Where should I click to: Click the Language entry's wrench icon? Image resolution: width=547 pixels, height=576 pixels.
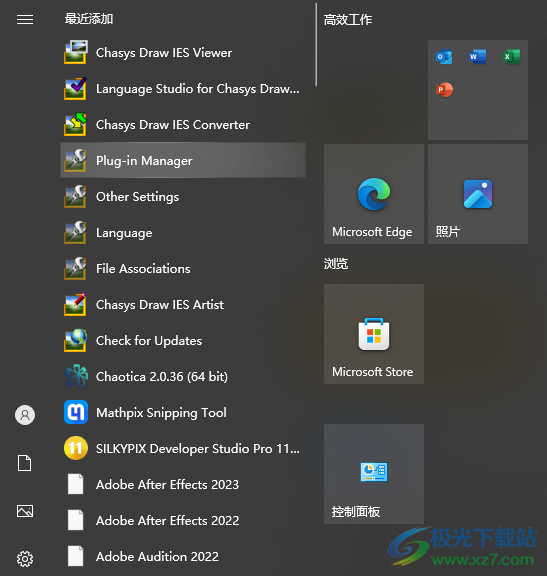pos(76,232)
